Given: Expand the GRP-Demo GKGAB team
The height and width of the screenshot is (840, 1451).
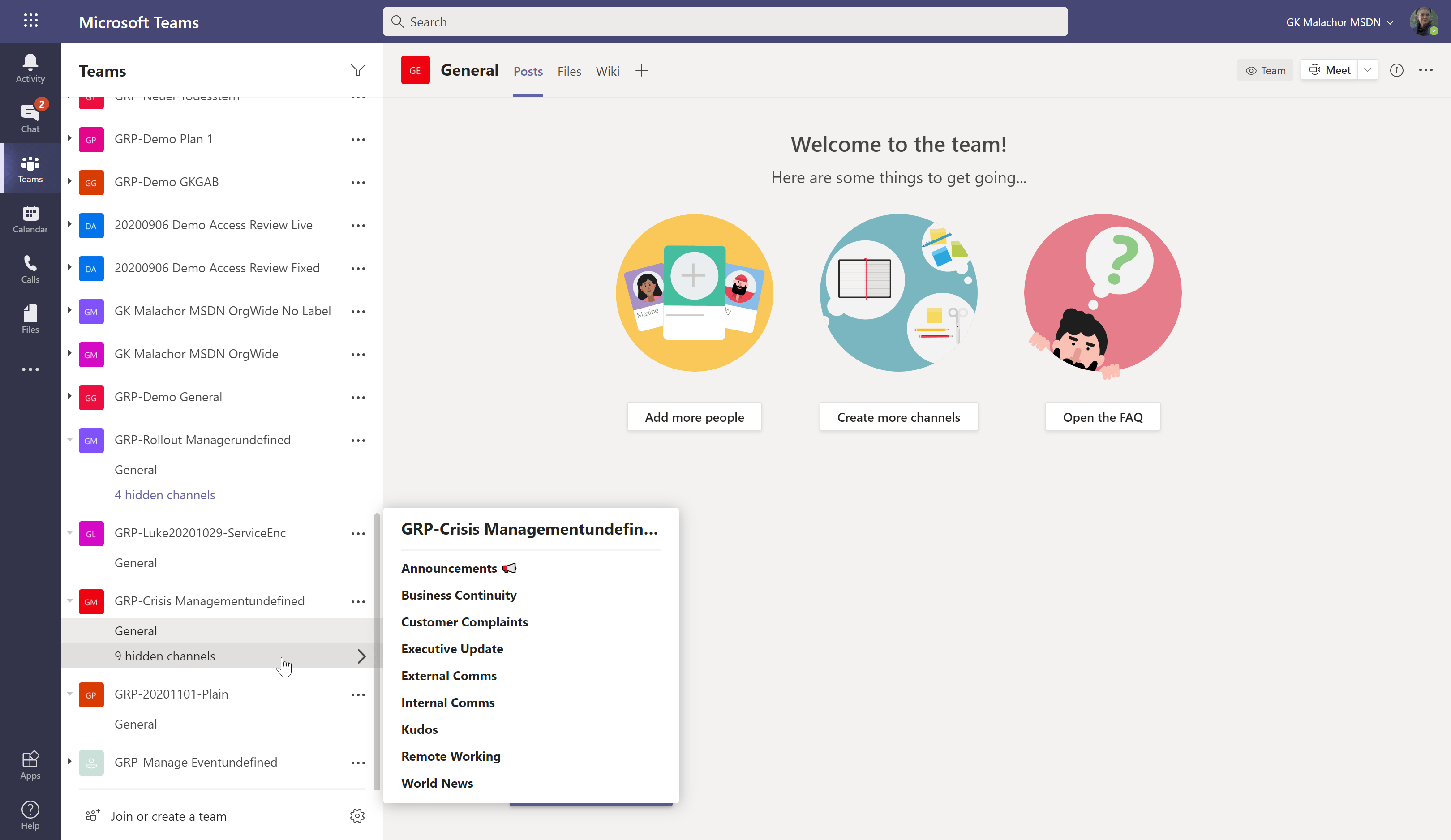Looking at the screenshot, I should [69, 181].
